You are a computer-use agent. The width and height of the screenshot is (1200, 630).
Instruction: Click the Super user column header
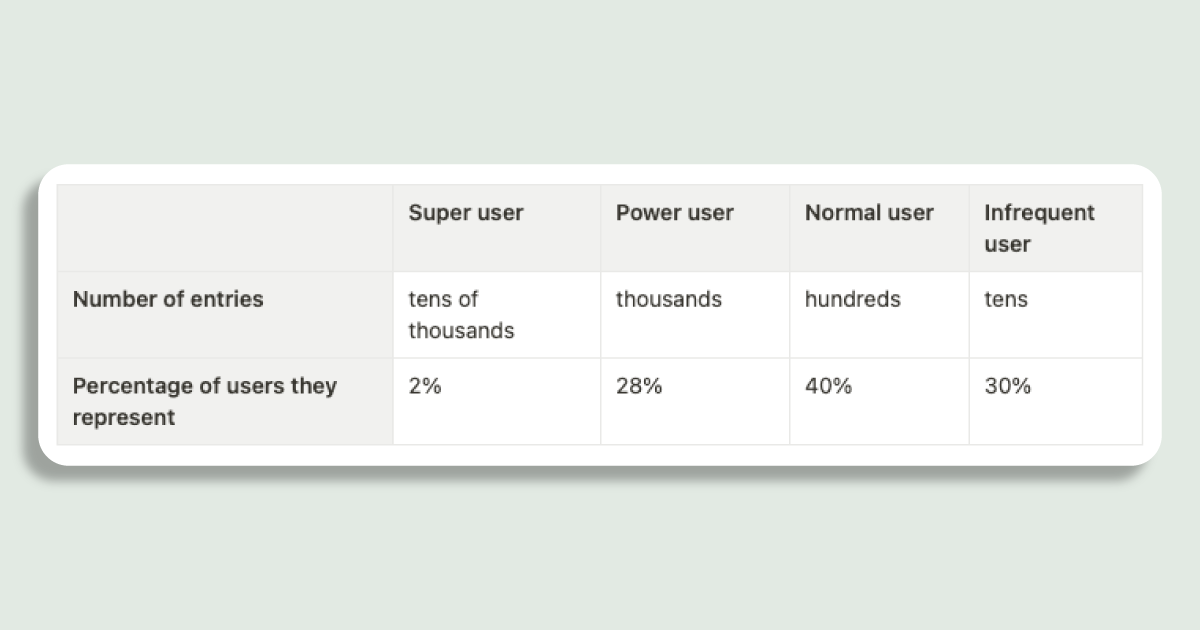point(465,213)
